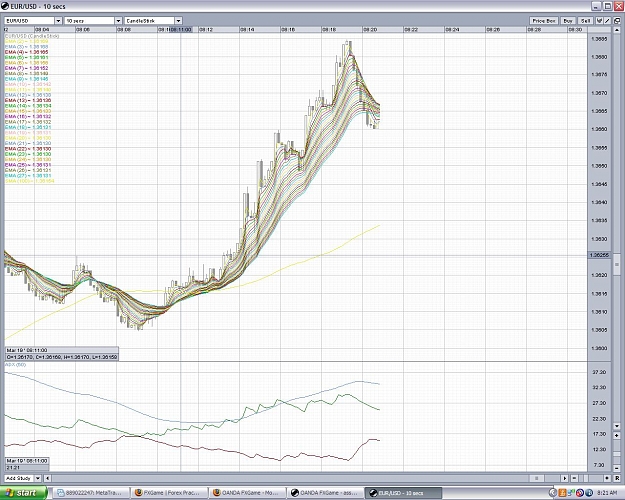Click the down arrow on vertical scrollbar

coord(617,426)
